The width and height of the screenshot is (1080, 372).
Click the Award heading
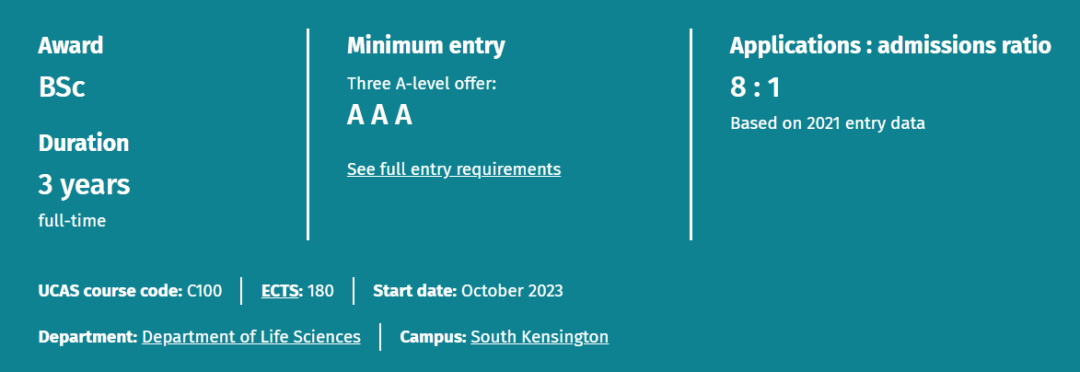click(x=71, y=45)
